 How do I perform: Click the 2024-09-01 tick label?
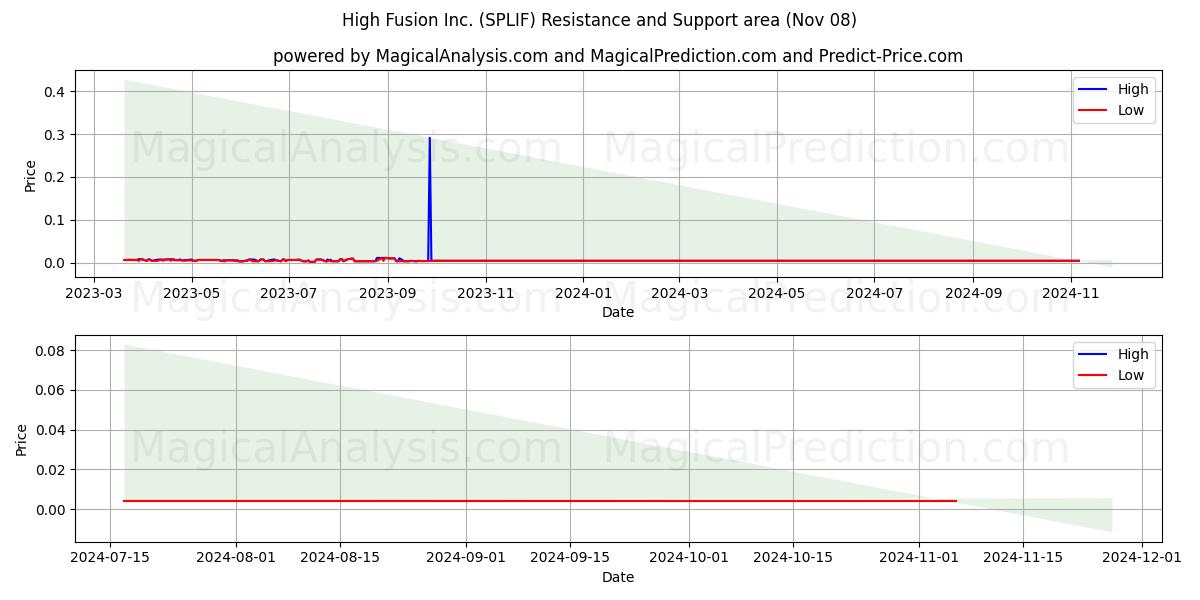(x=466, y=559)
